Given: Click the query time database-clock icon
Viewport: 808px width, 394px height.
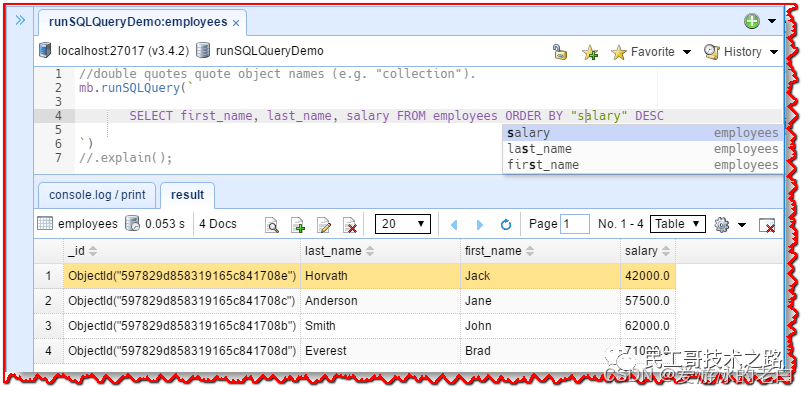Looking at the screenshot, I should 132,224.
